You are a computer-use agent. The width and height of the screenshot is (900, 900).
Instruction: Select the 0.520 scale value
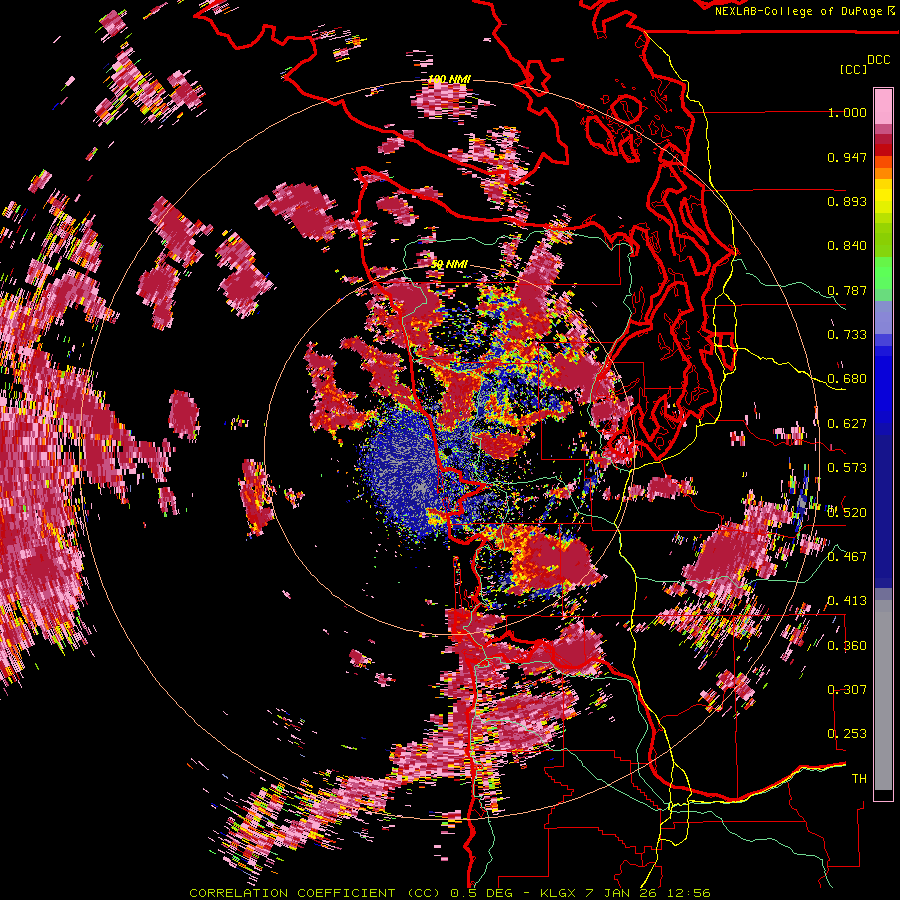pos(847,513)
